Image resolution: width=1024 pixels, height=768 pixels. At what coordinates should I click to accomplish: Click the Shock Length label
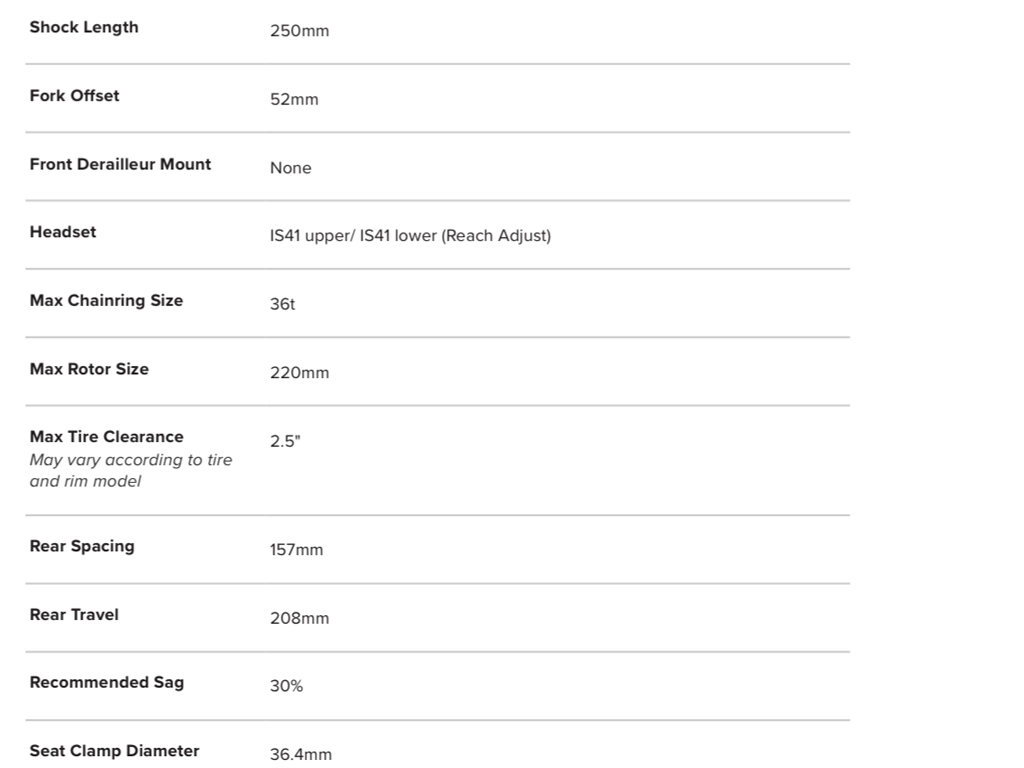point(84,27)
